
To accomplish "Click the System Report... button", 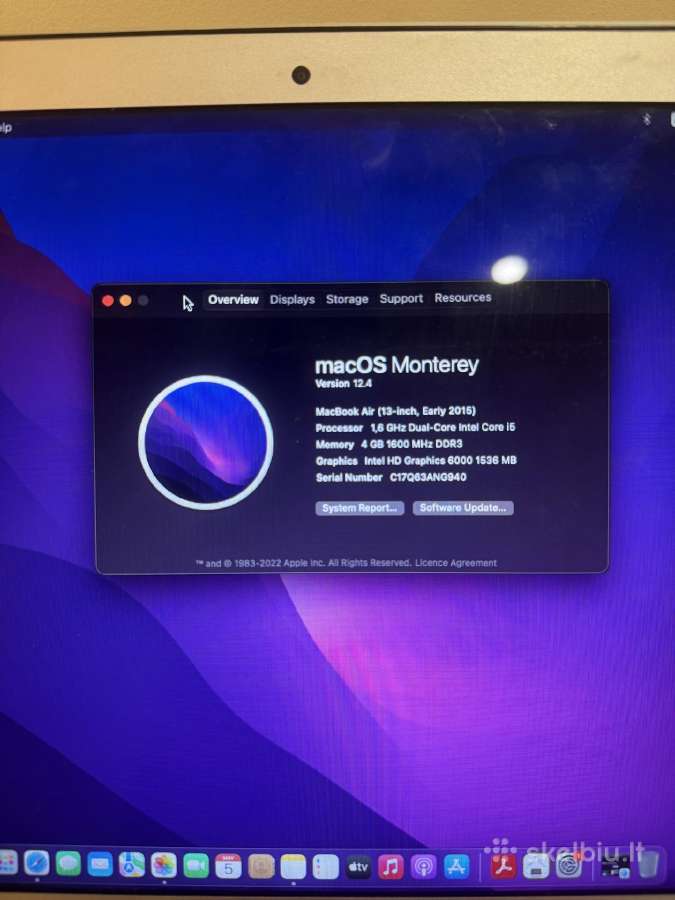I will [x=359, y=508].
